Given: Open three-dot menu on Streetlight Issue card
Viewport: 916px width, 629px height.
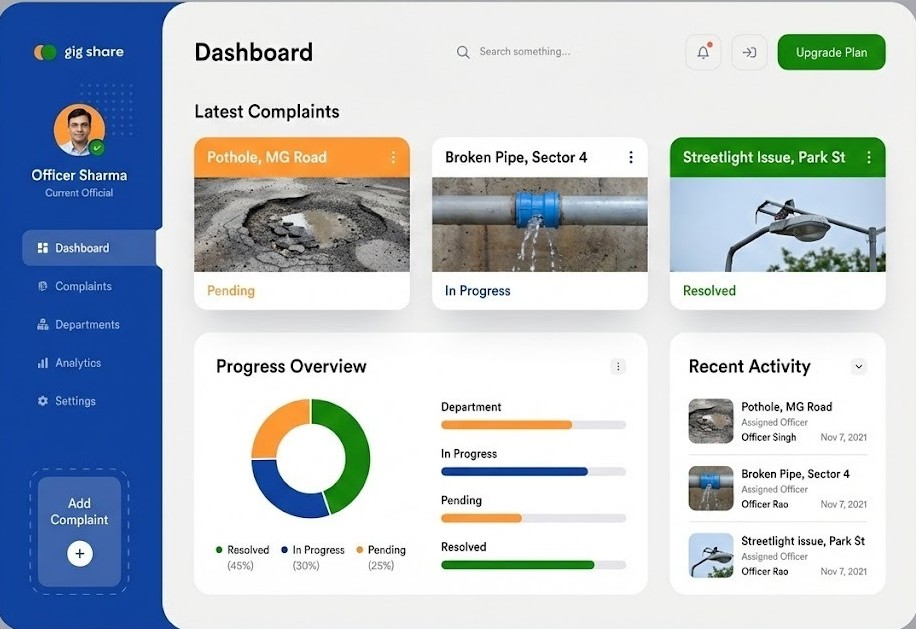Looking at the screenshot, I should click(868, 157).
